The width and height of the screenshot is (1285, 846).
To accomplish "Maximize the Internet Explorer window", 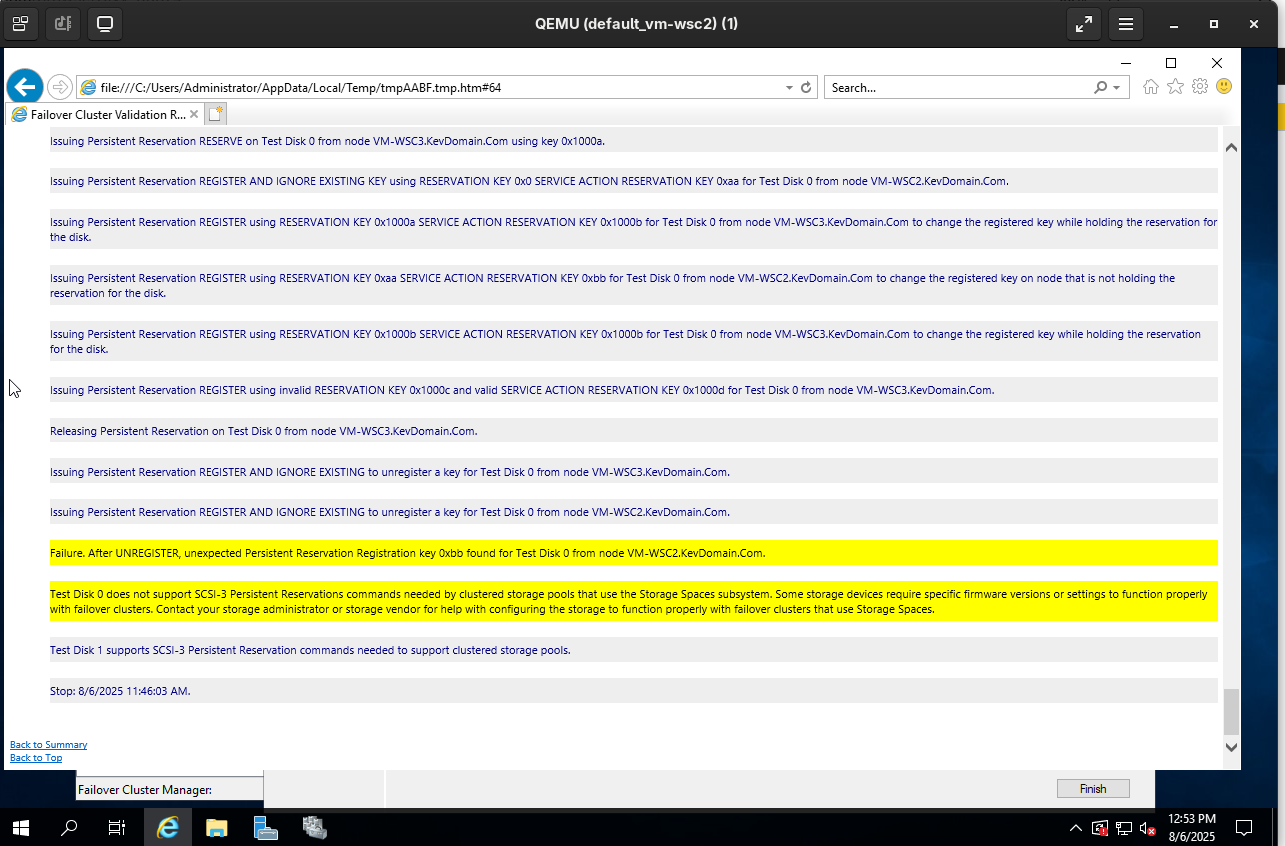I will (x=1171, y=63).
